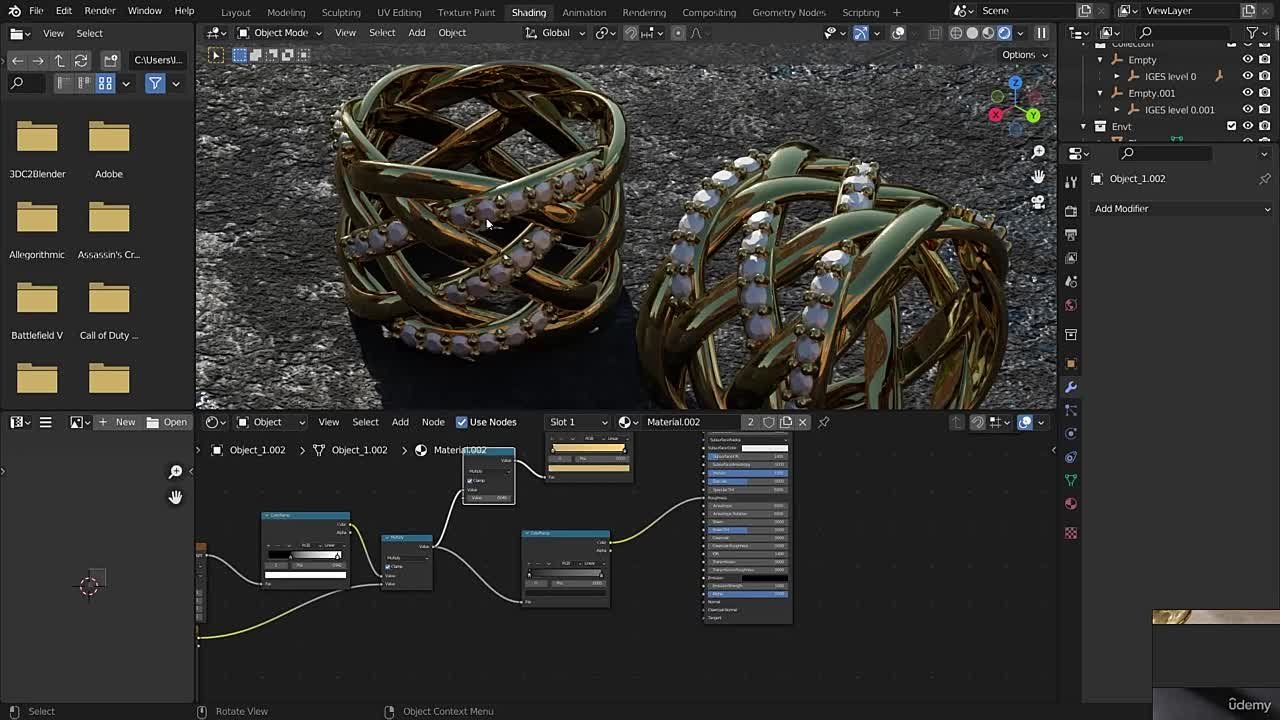
Task: Click the New image button
Action: 116,422
